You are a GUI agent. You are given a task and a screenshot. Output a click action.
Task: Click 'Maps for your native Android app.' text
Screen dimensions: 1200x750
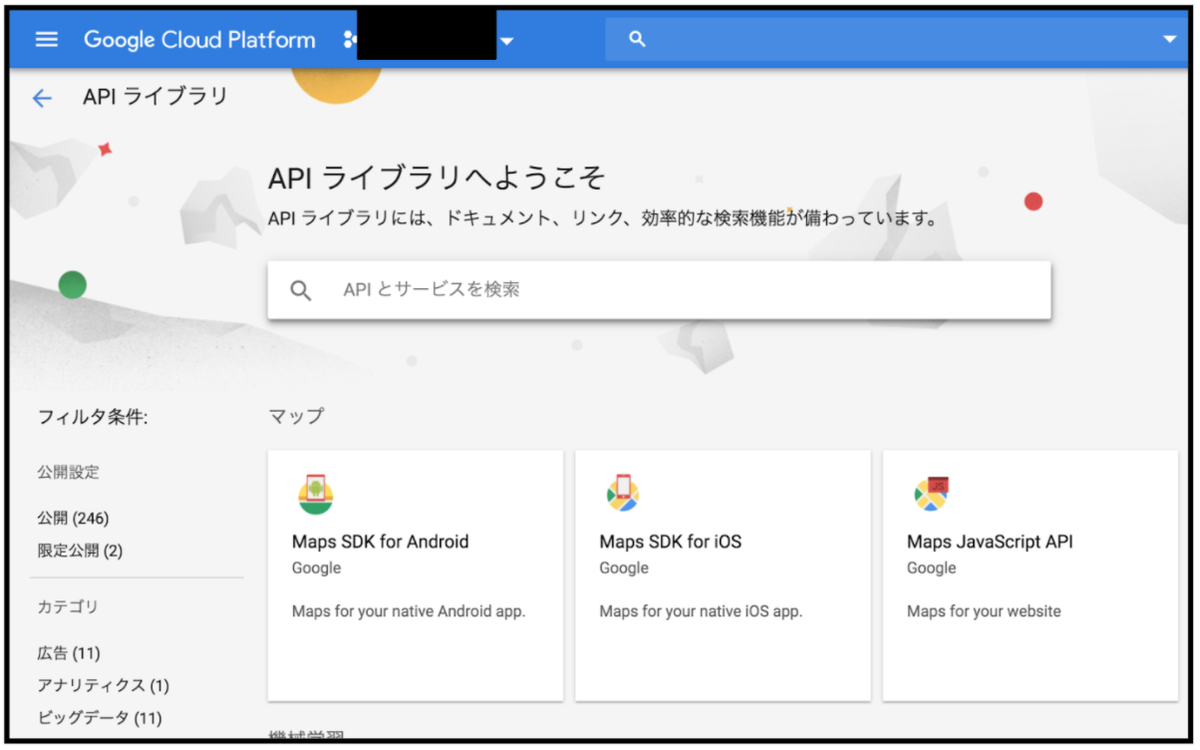[408, 611]
